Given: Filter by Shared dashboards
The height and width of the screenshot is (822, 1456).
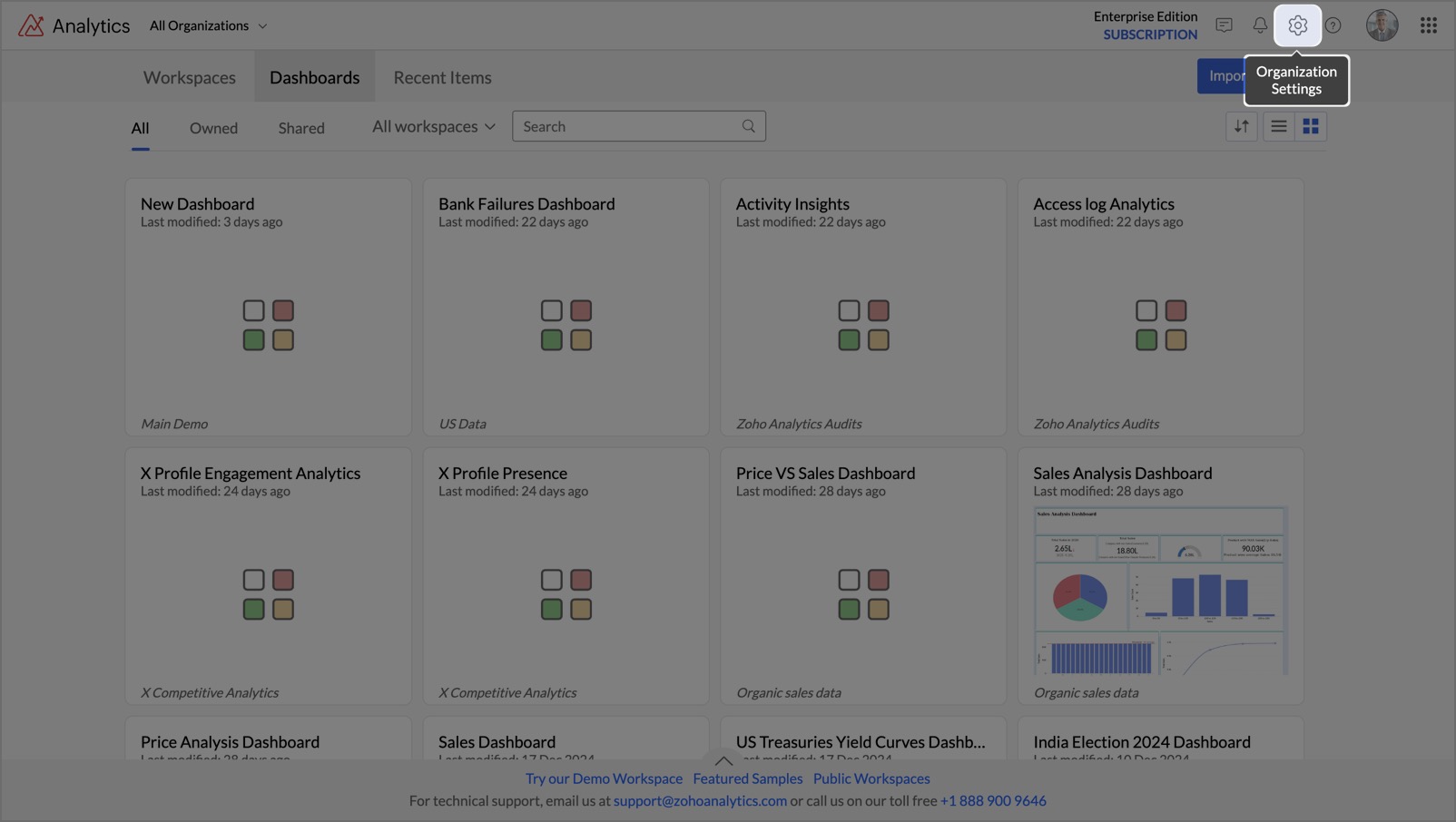Looking at the screenshot, I should 301,128.
